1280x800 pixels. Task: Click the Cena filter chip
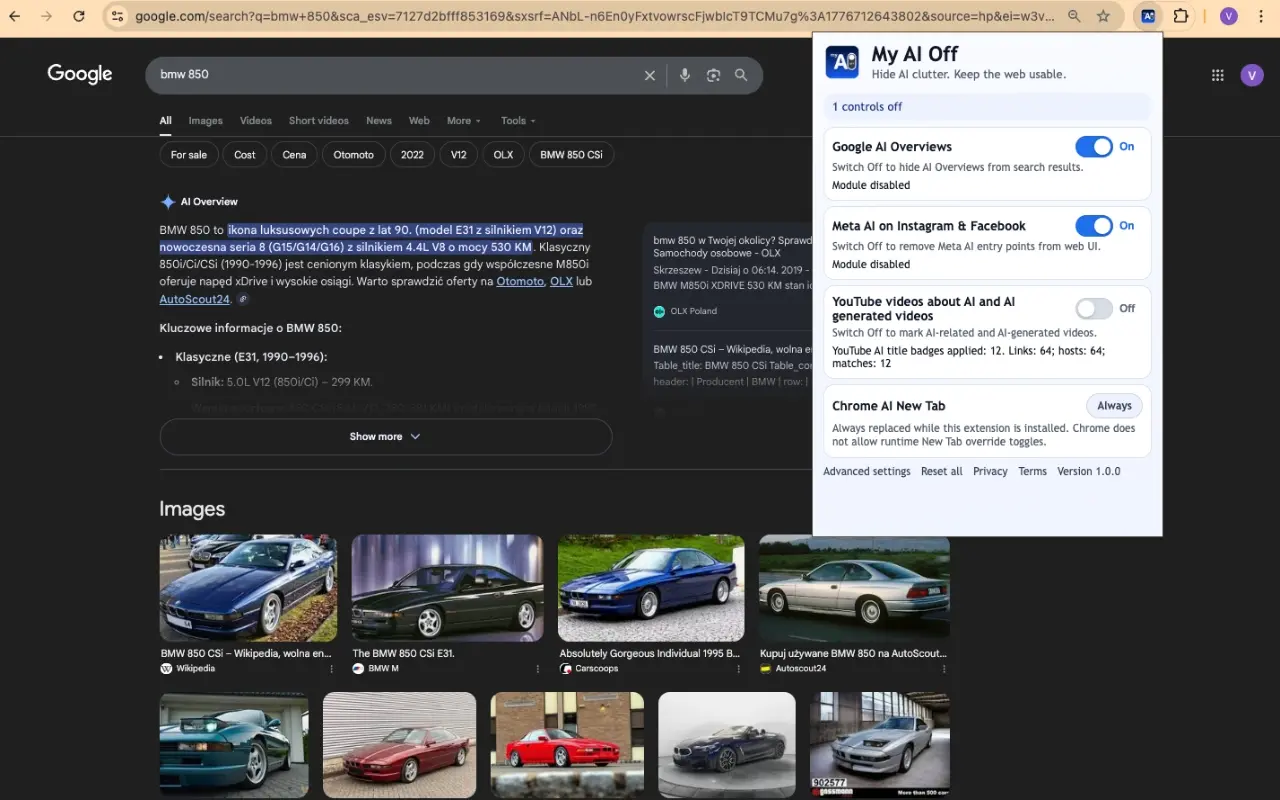tap(294, 155)
